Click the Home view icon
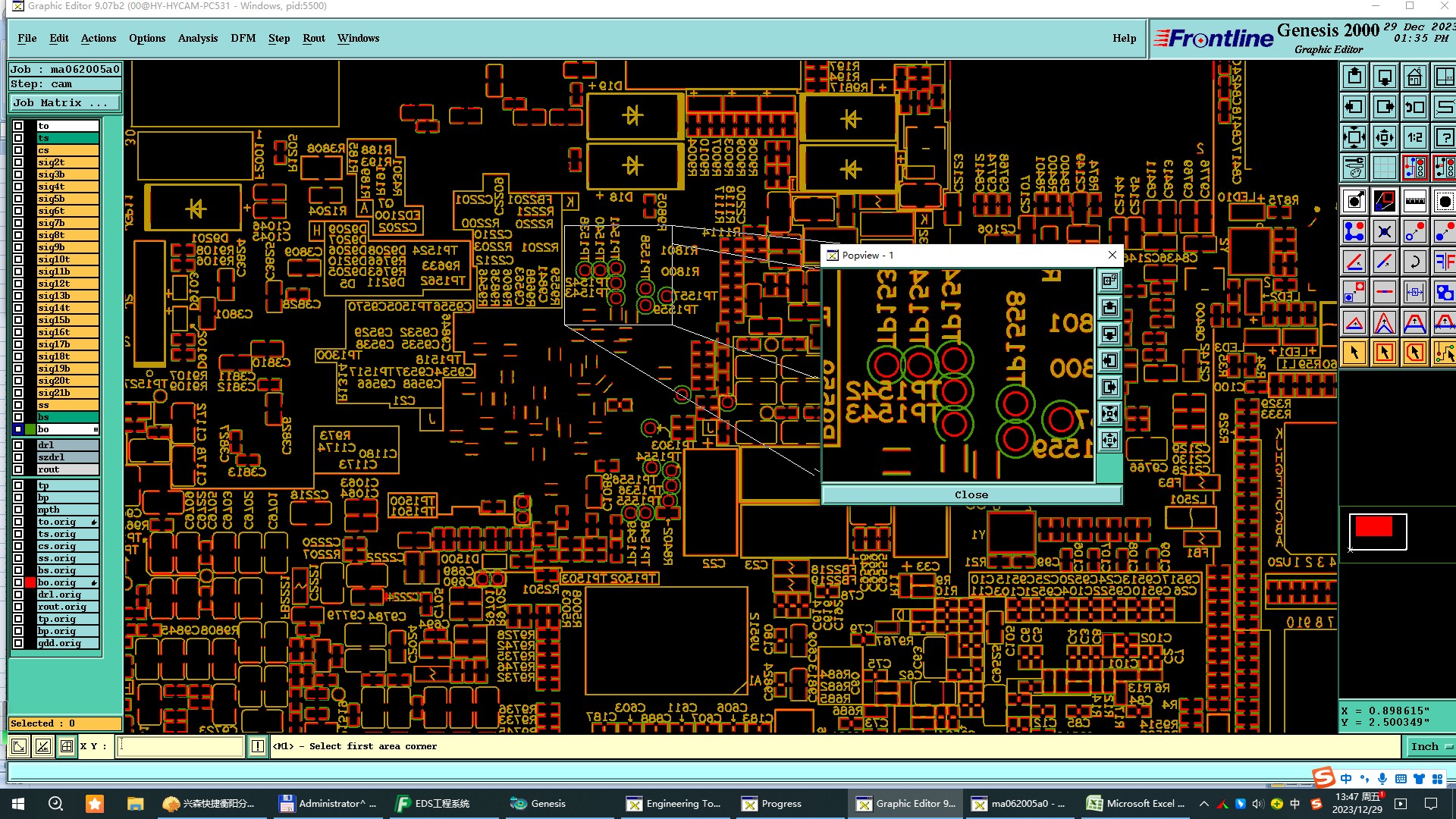1456x819 pixels. pyautogui.click(x=1414, y=77)
